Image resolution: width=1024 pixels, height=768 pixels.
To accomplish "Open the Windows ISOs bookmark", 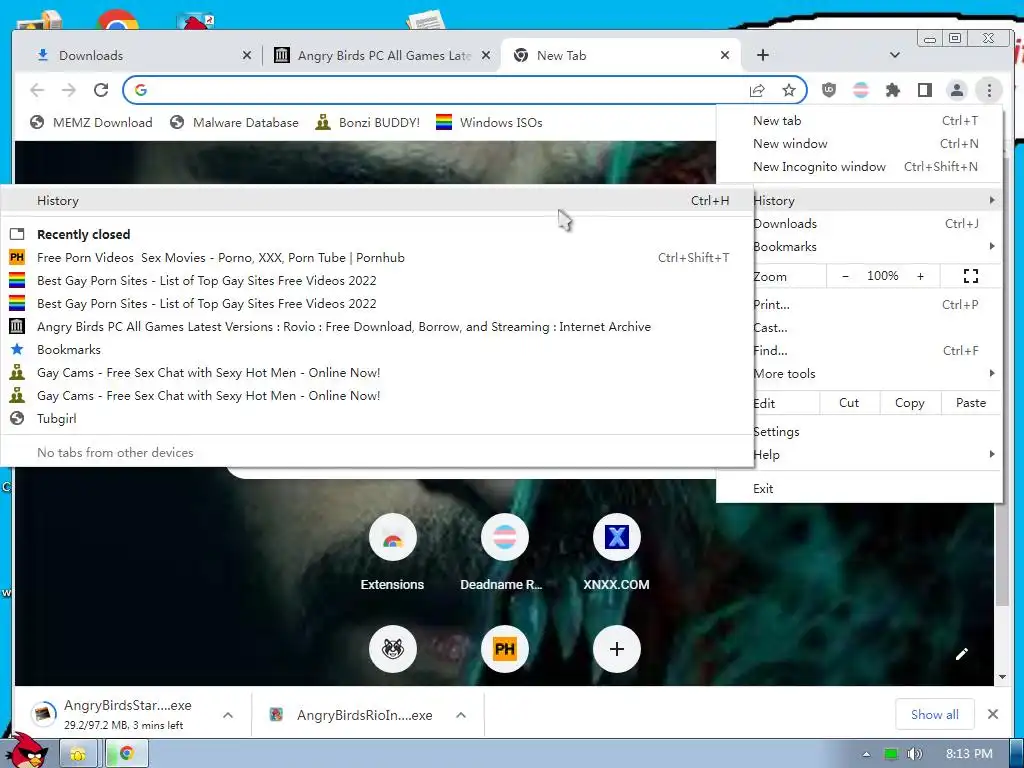I will click(x=489, y=123).
